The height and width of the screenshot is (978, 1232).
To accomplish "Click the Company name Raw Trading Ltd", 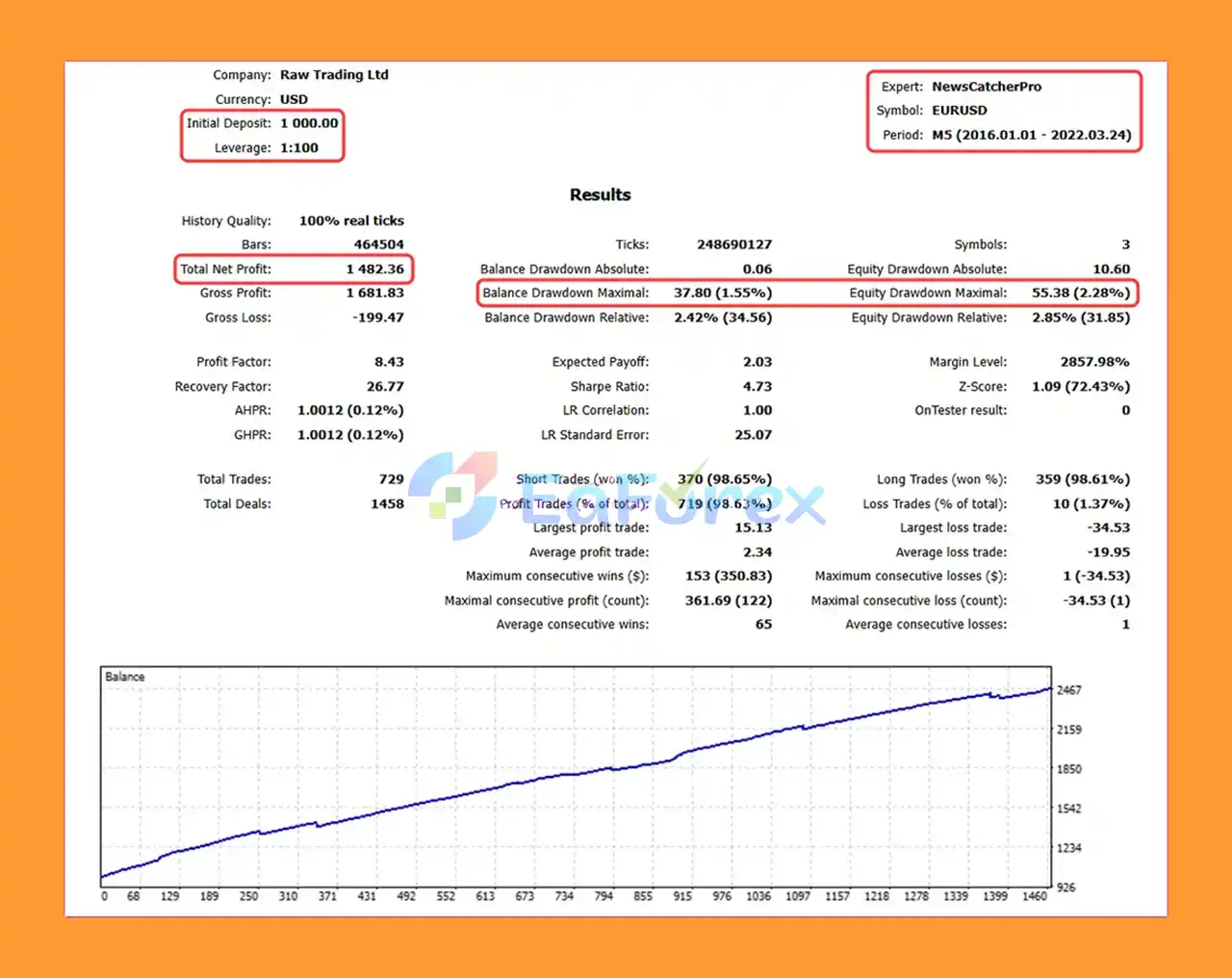I will click(x=334, y=75).
